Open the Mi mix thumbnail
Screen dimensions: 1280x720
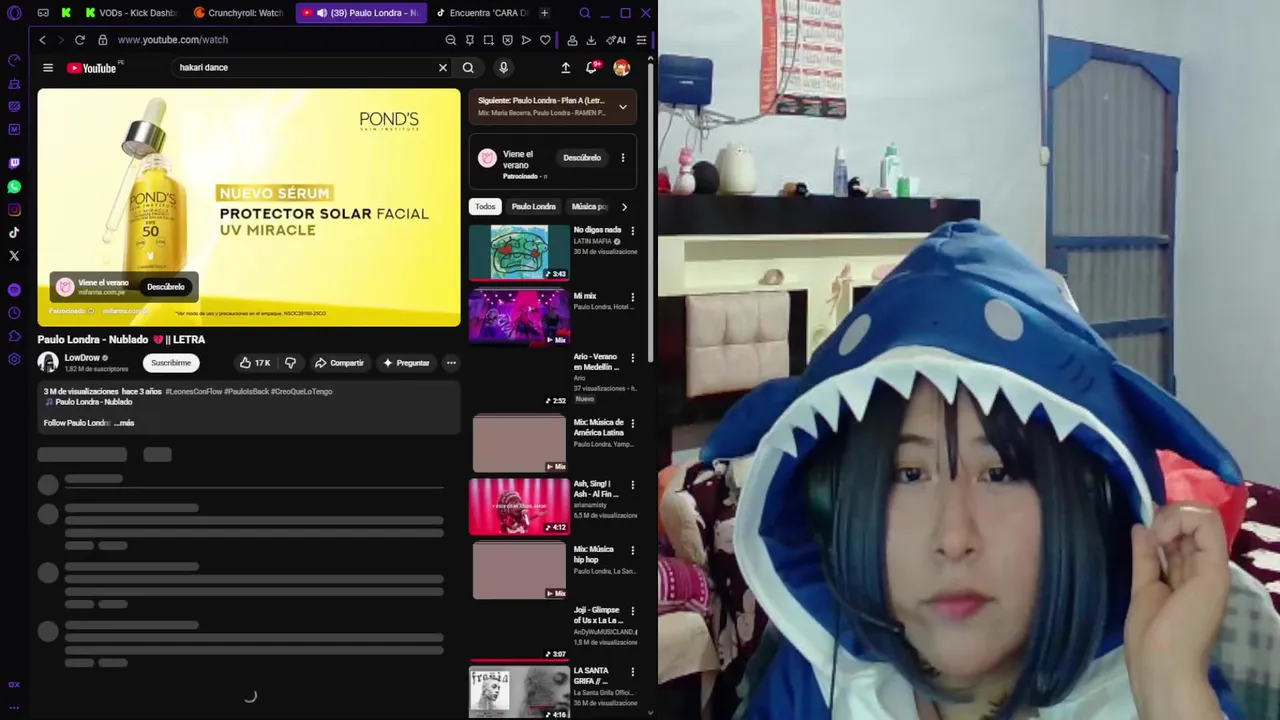519,317
